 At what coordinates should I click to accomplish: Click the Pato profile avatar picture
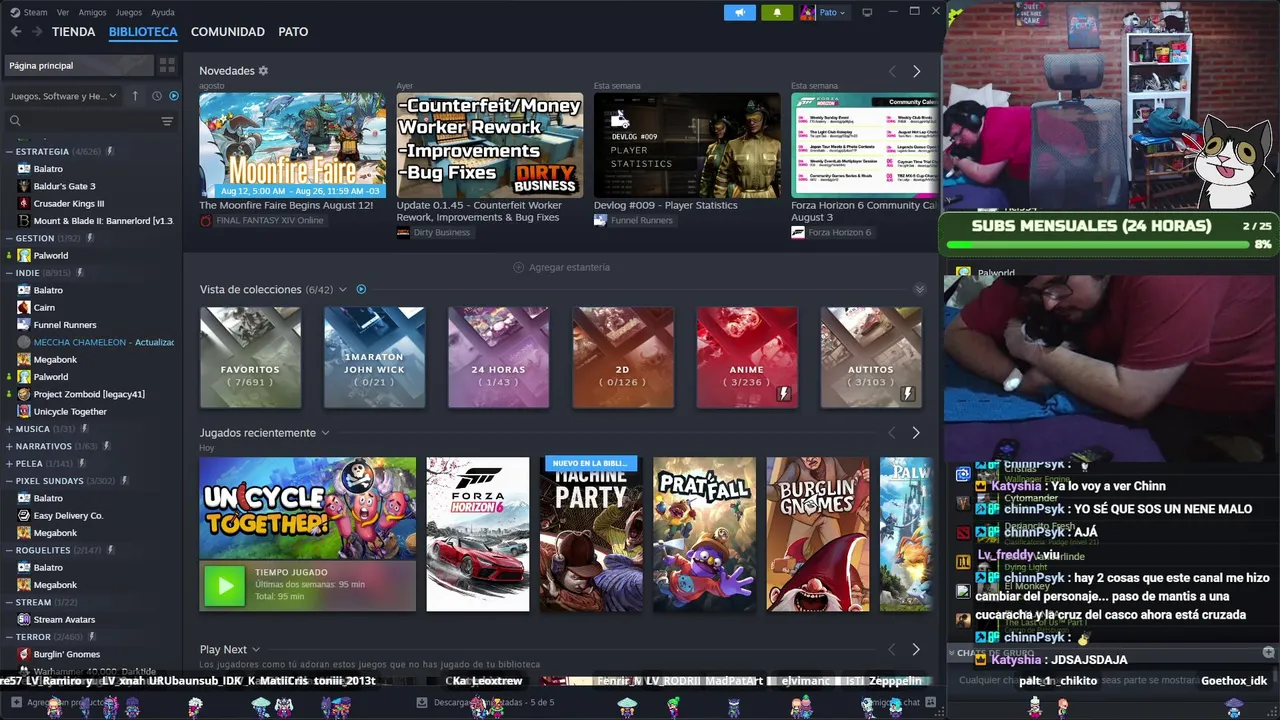[x=808, y=12]
